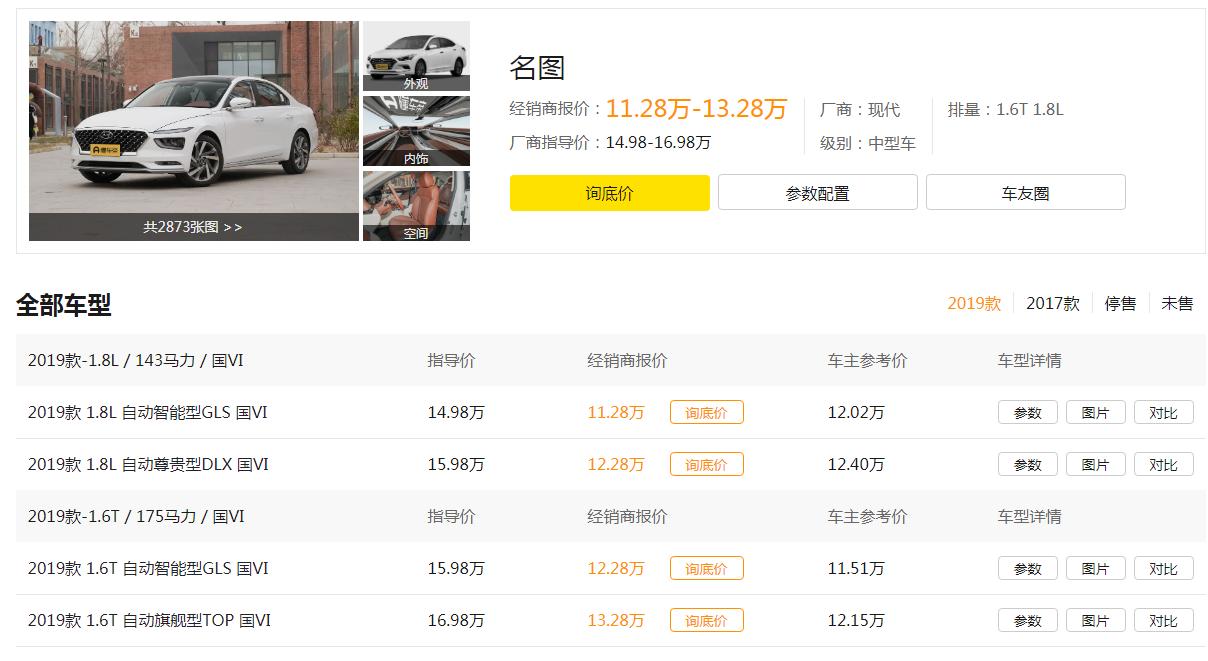The width and height of the screenshot is (1208, 661).
Task: Click 询底价 for 1.8L 自动智能型GLS
Action: (x=707, y=412)
